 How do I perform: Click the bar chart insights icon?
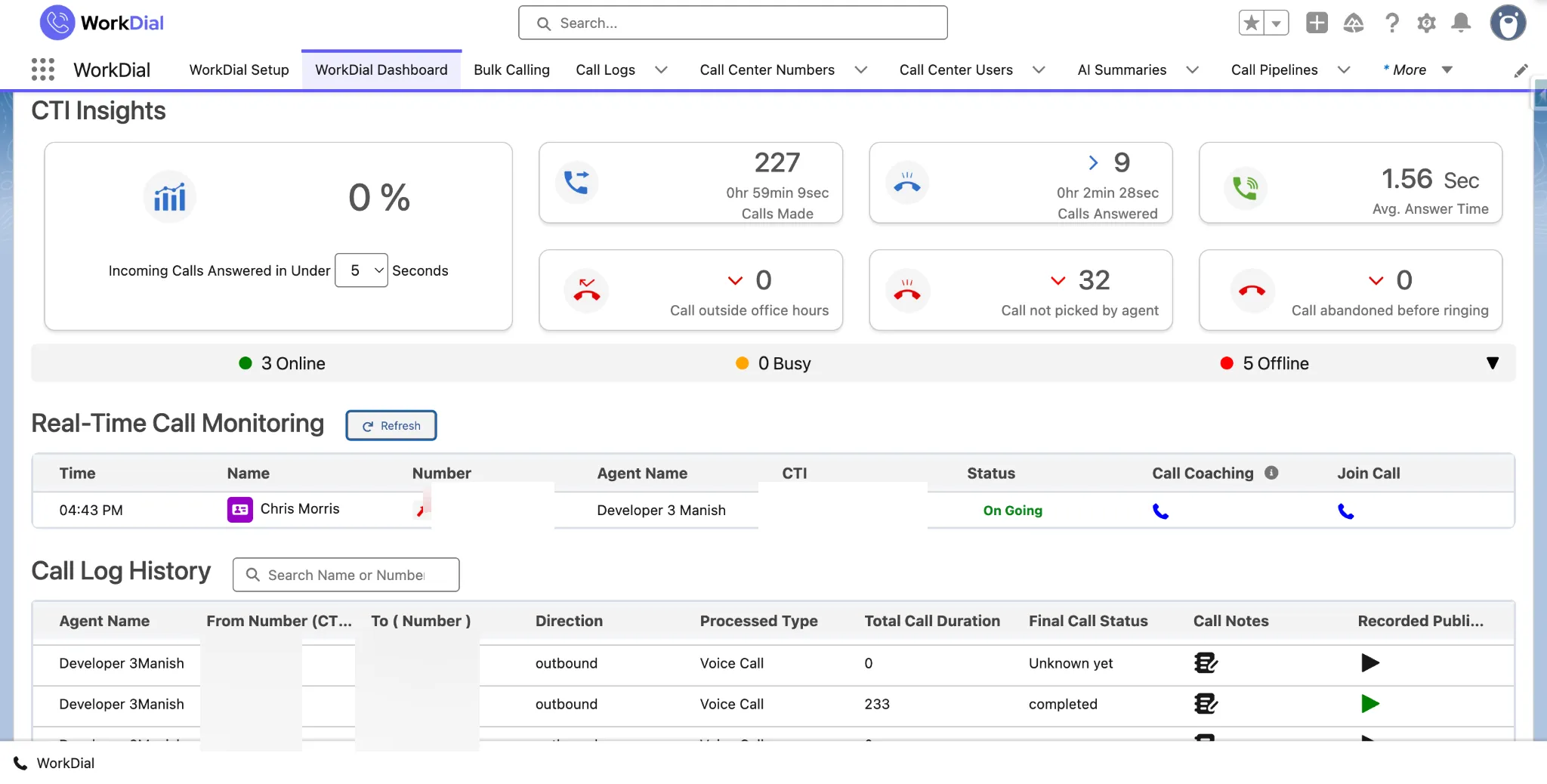click(169, 197)
